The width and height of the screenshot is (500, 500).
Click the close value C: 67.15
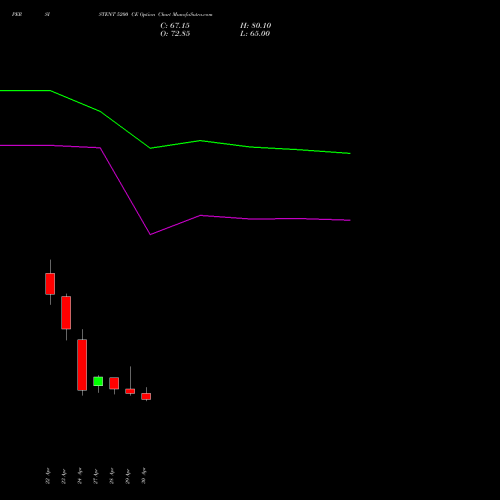click(175, 26)
